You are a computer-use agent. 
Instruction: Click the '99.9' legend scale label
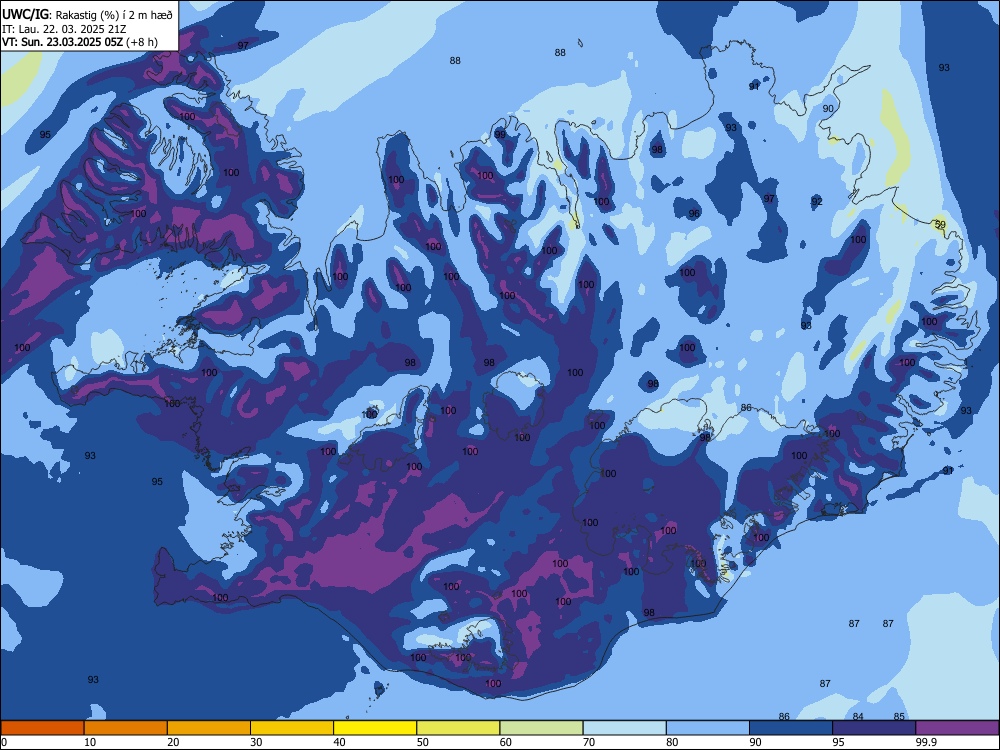pyautogui.click(x=926, y=742)
